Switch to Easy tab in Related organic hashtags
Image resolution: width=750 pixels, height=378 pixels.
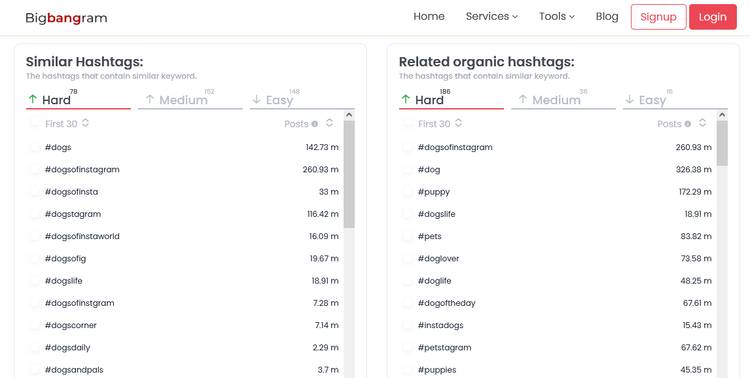pos(675,99)
